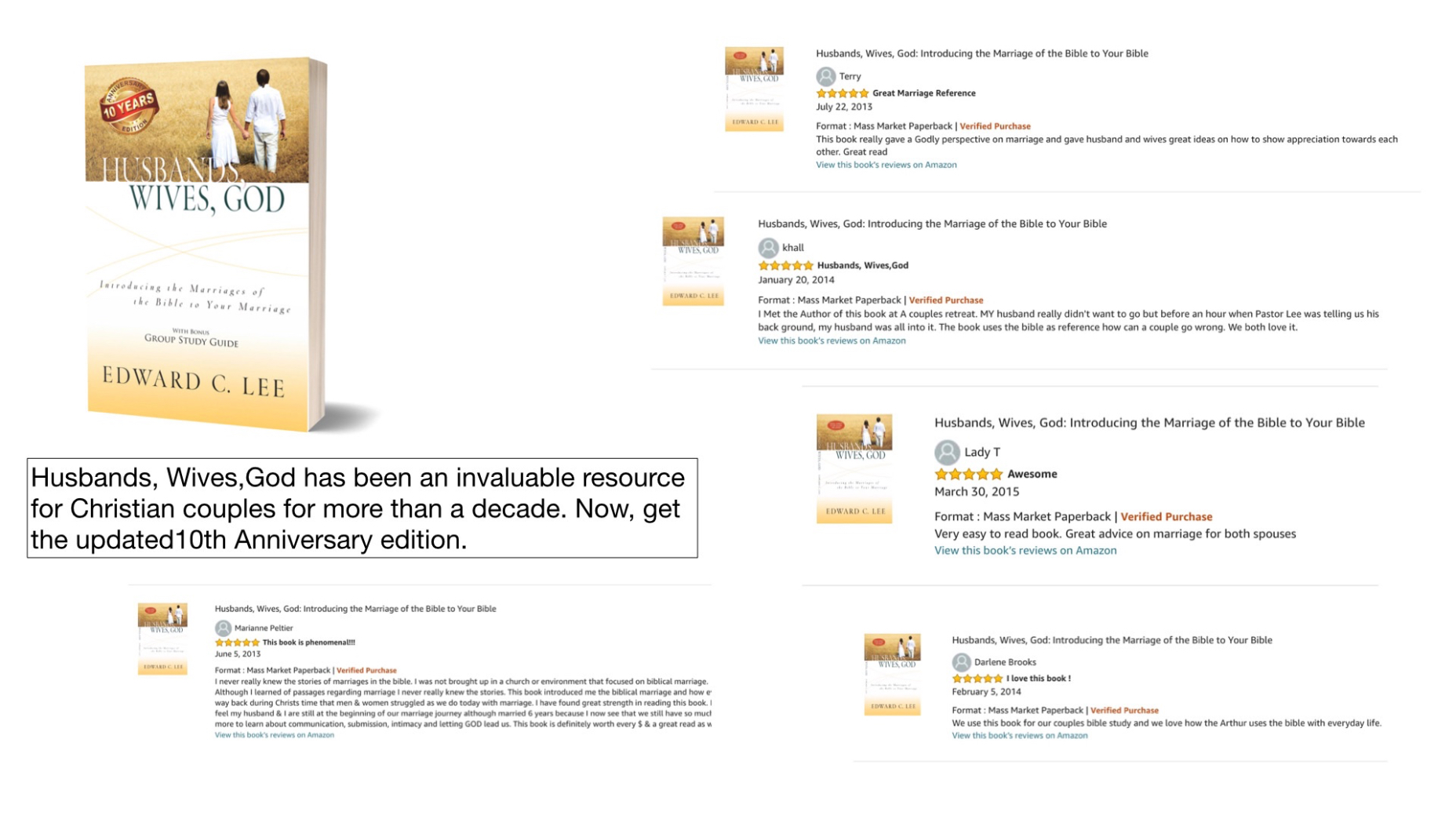Screen dimensions: 1456x819
Task: Click Darlene Brooks' avatar icon
Action: coord(961,662)
